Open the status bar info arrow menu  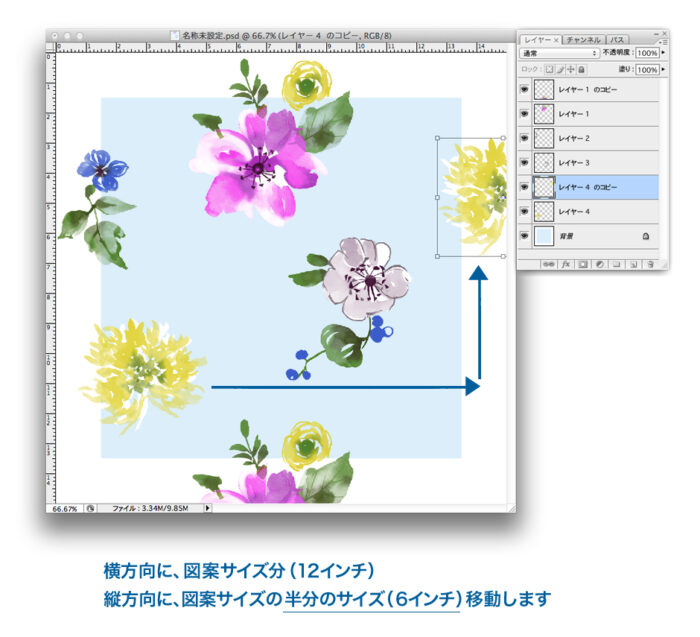[208, 508]
